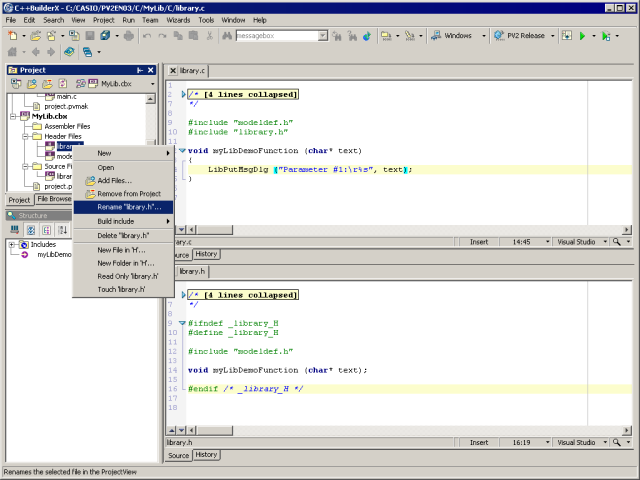Click the blue help book icon
Image resolution: width=640 pixels, height=480 pixels.
[x=69, y=52]
